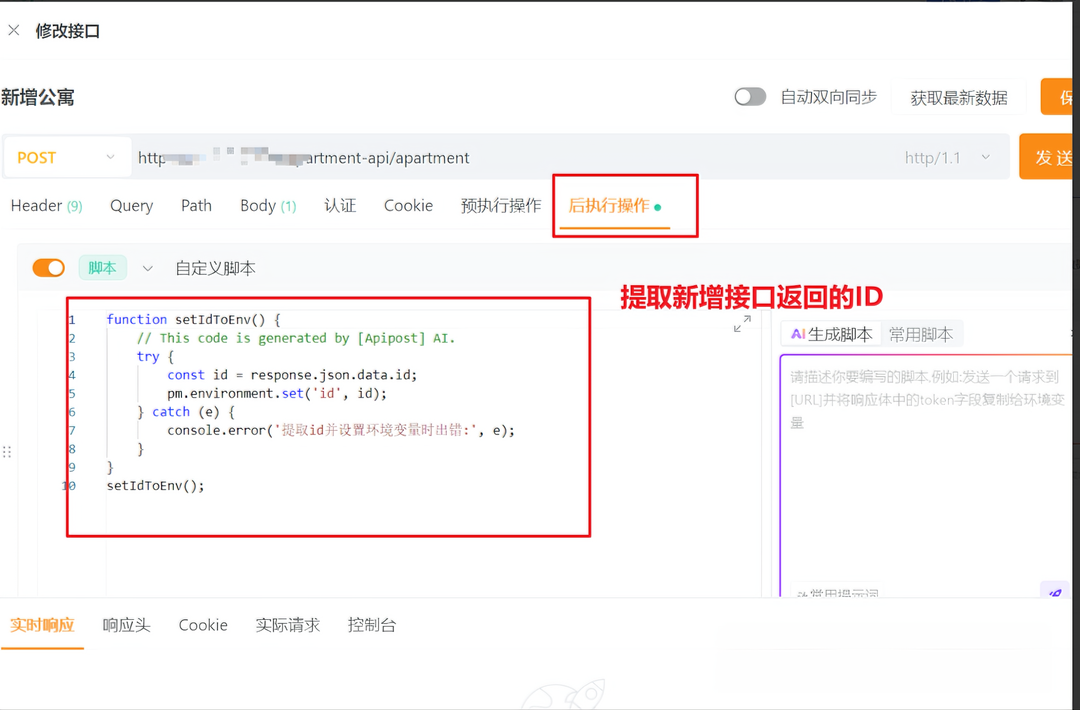Switch to the request Cookie tab
The height and width of the screenshot is (710, 1080).
point(408,205)
